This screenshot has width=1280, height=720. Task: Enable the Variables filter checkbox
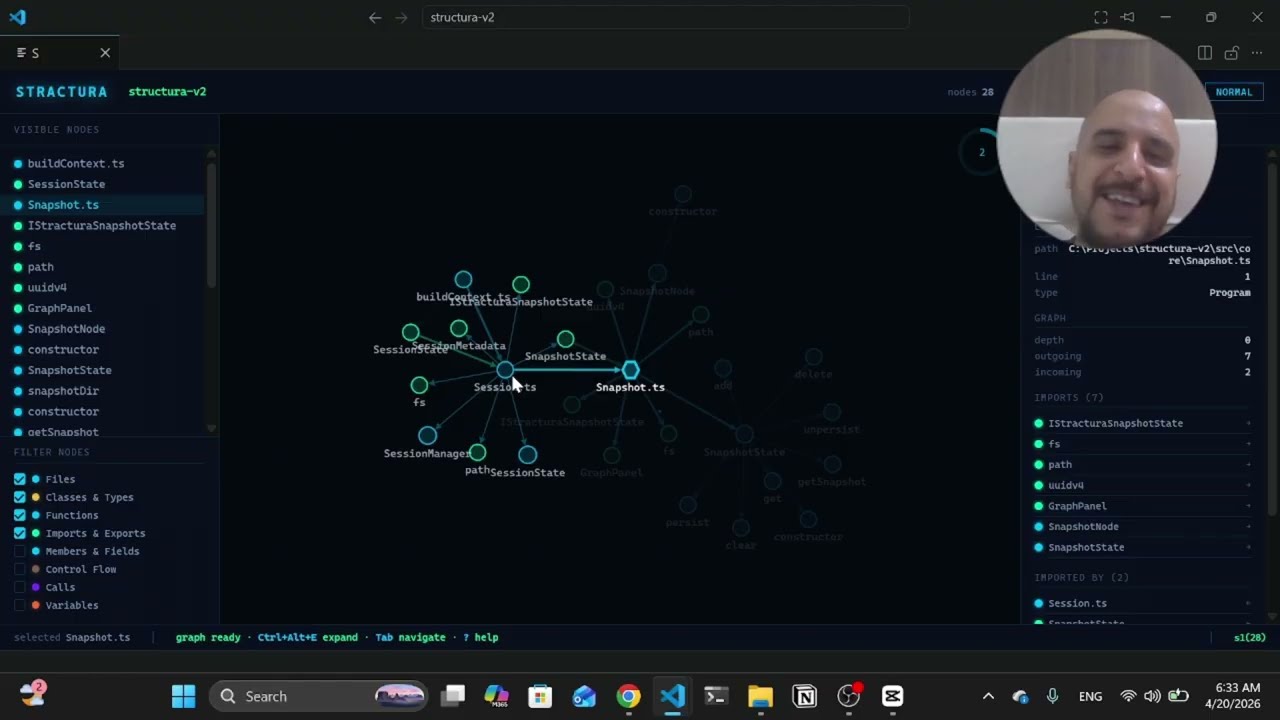20,605
